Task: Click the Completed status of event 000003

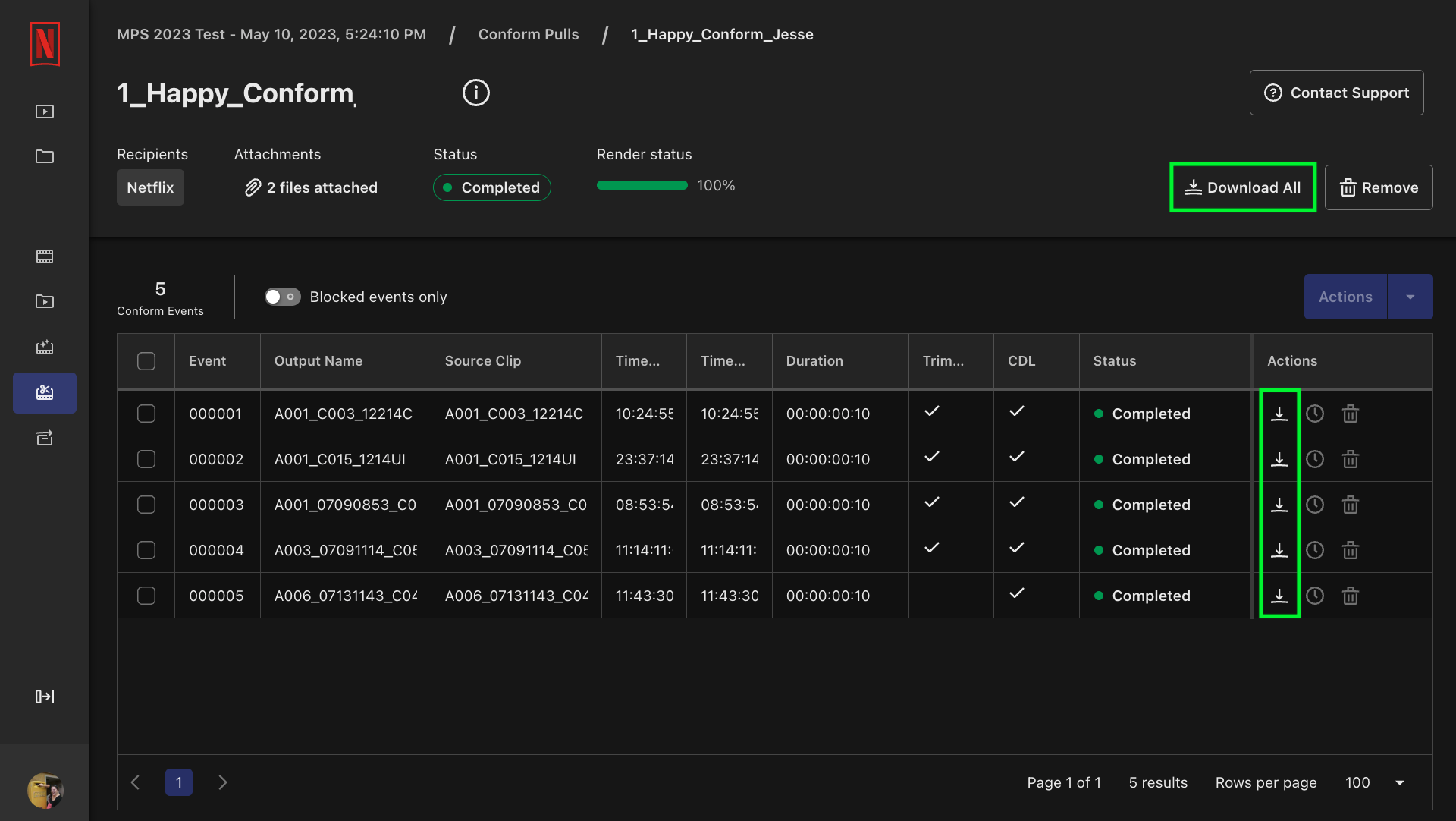Action: [x=1142, y=505]
